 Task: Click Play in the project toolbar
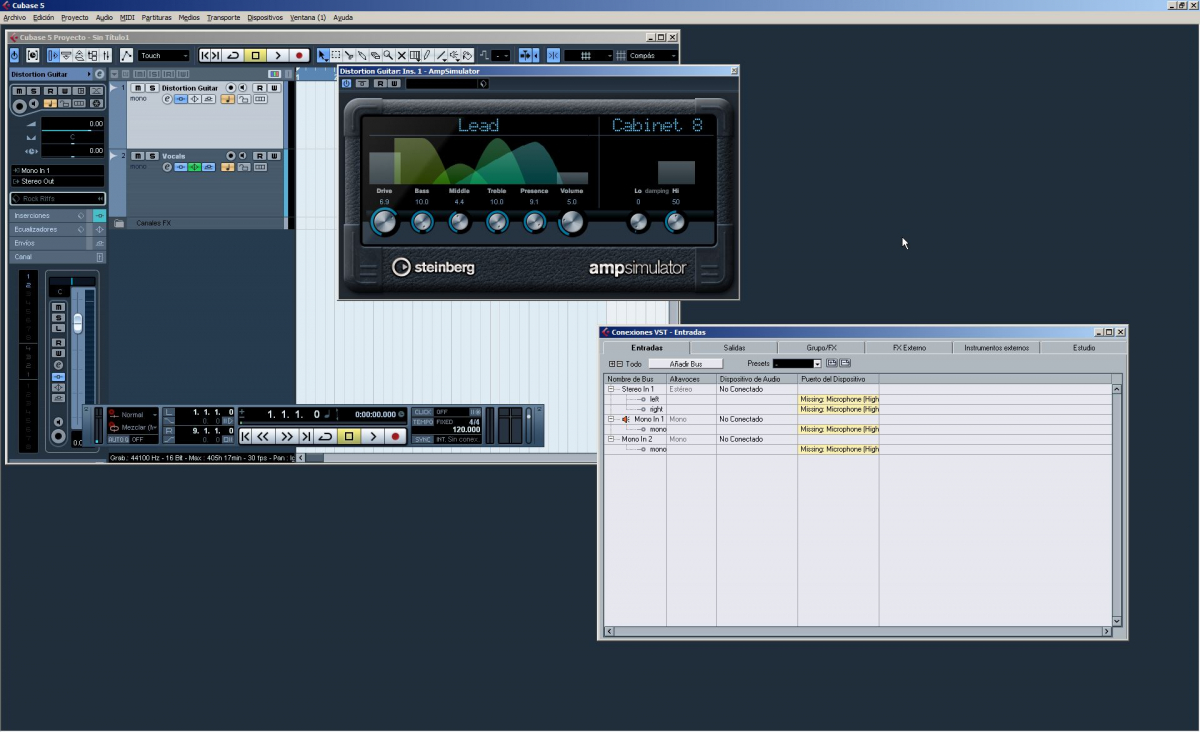278,55
